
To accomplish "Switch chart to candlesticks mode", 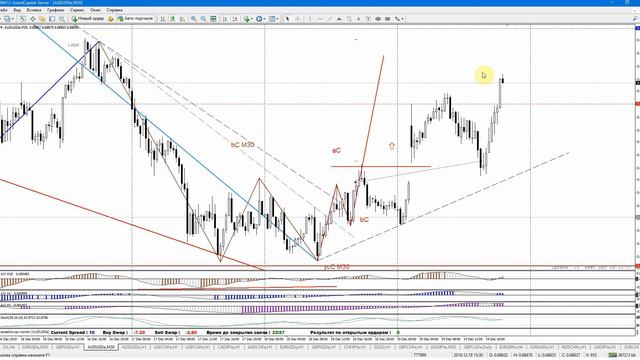I will point(173,19).
